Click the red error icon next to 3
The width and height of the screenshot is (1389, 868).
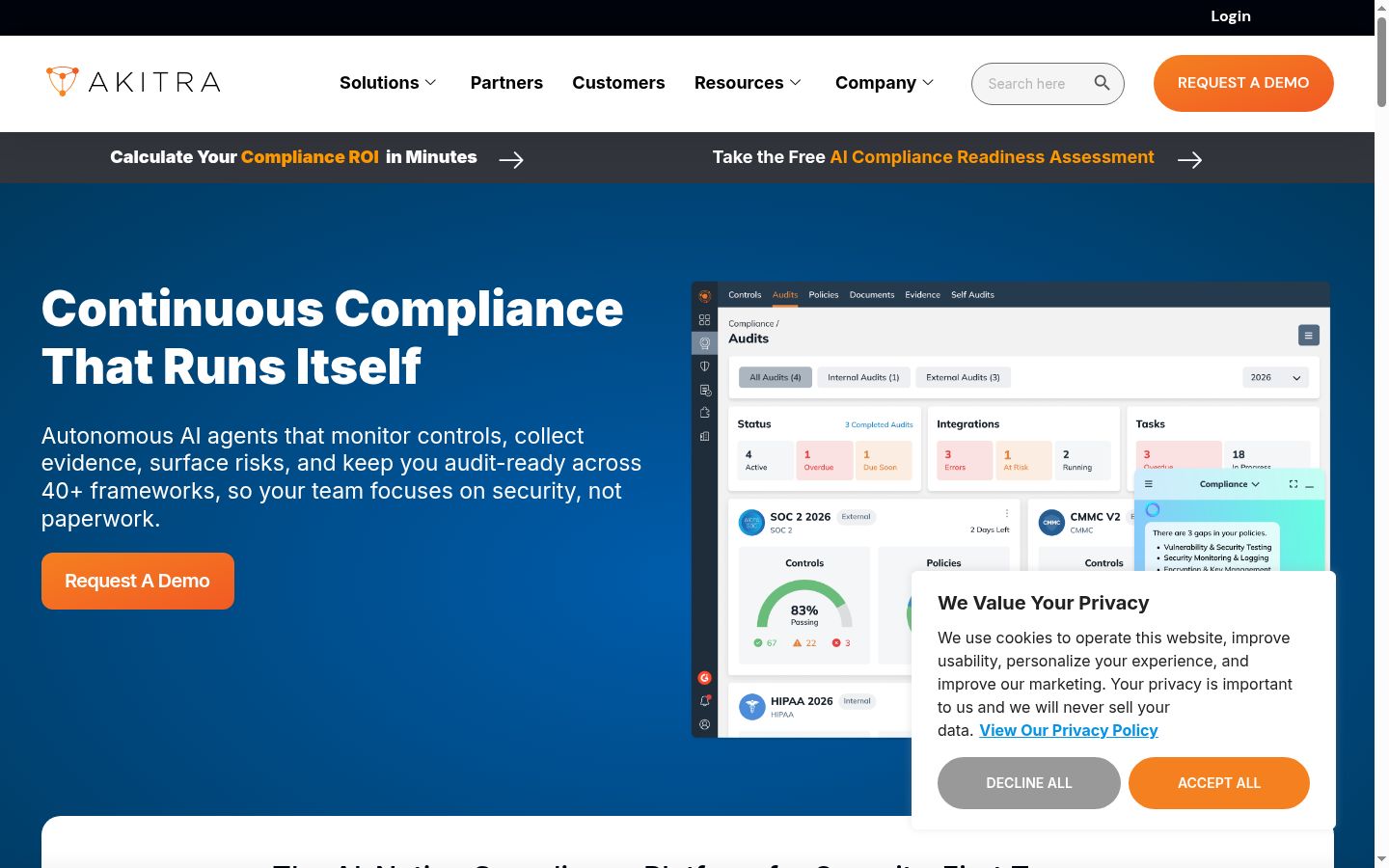[x=836, y=643]
